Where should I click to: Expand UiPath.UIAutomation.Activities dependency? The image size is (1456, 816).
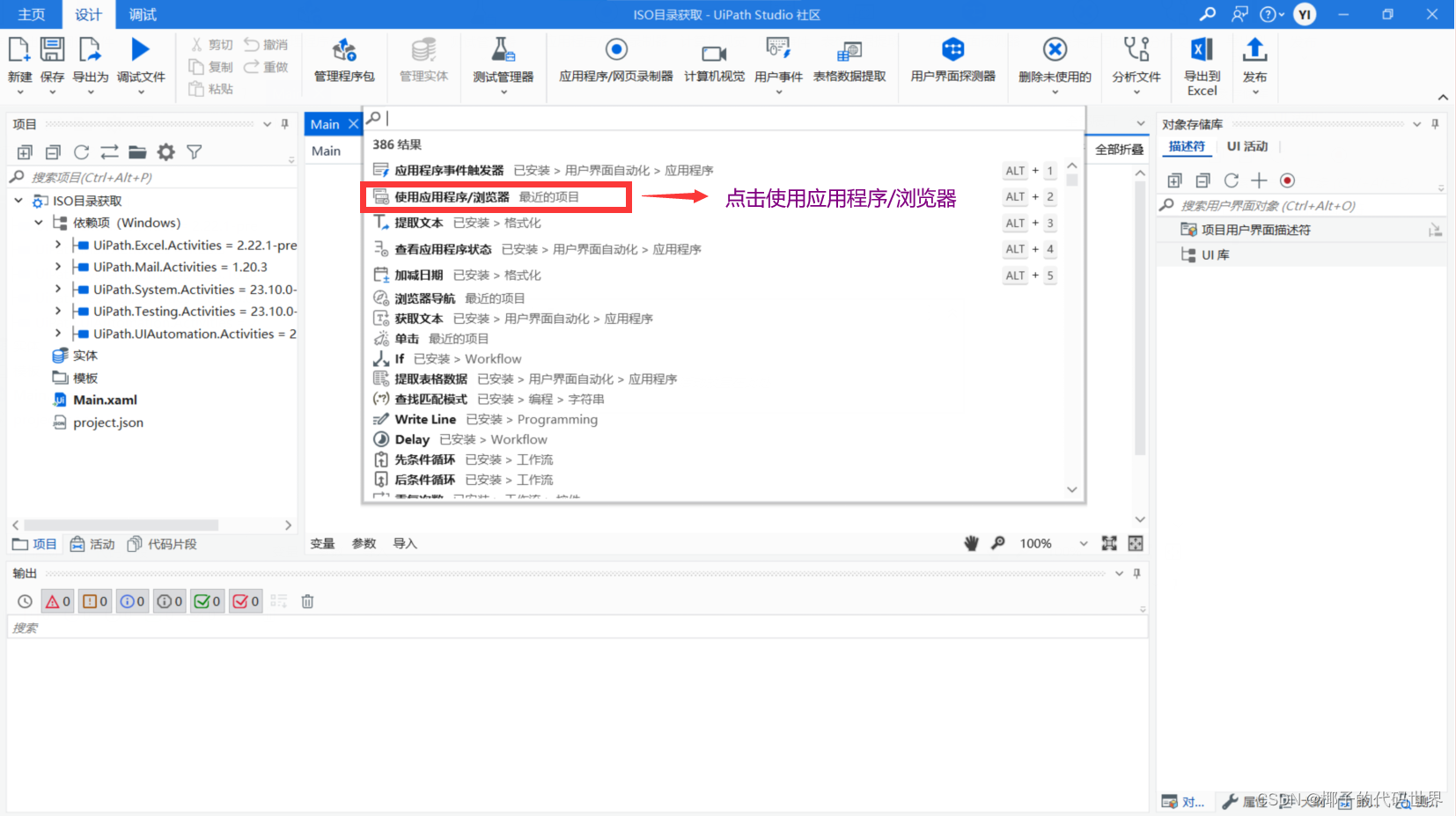point(58,334)
